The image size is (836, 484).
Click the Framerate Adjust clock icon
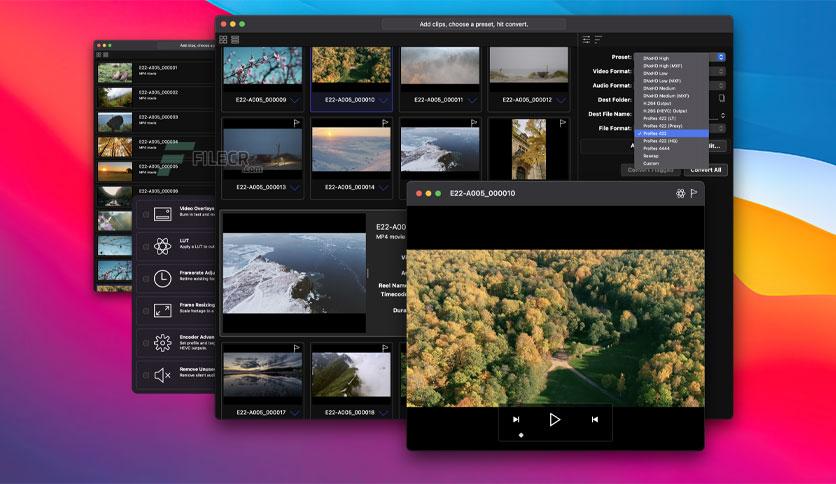[x=163, y=278]
